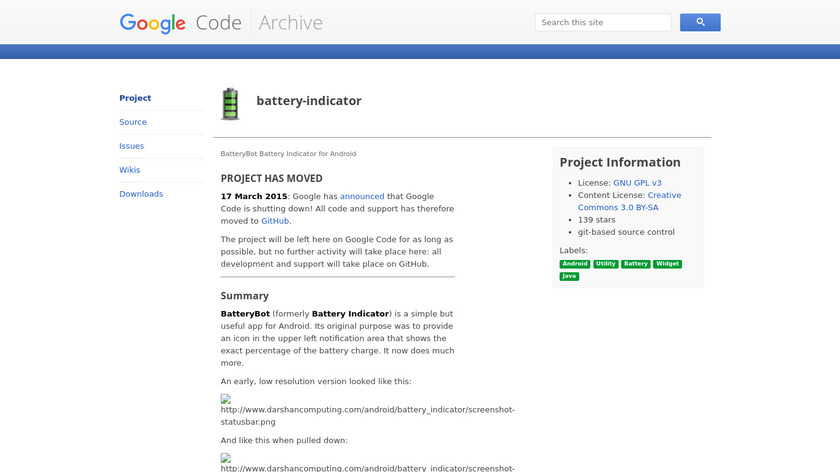
Task: Click the Widget label tag
Action: click(x=668, y=264)
